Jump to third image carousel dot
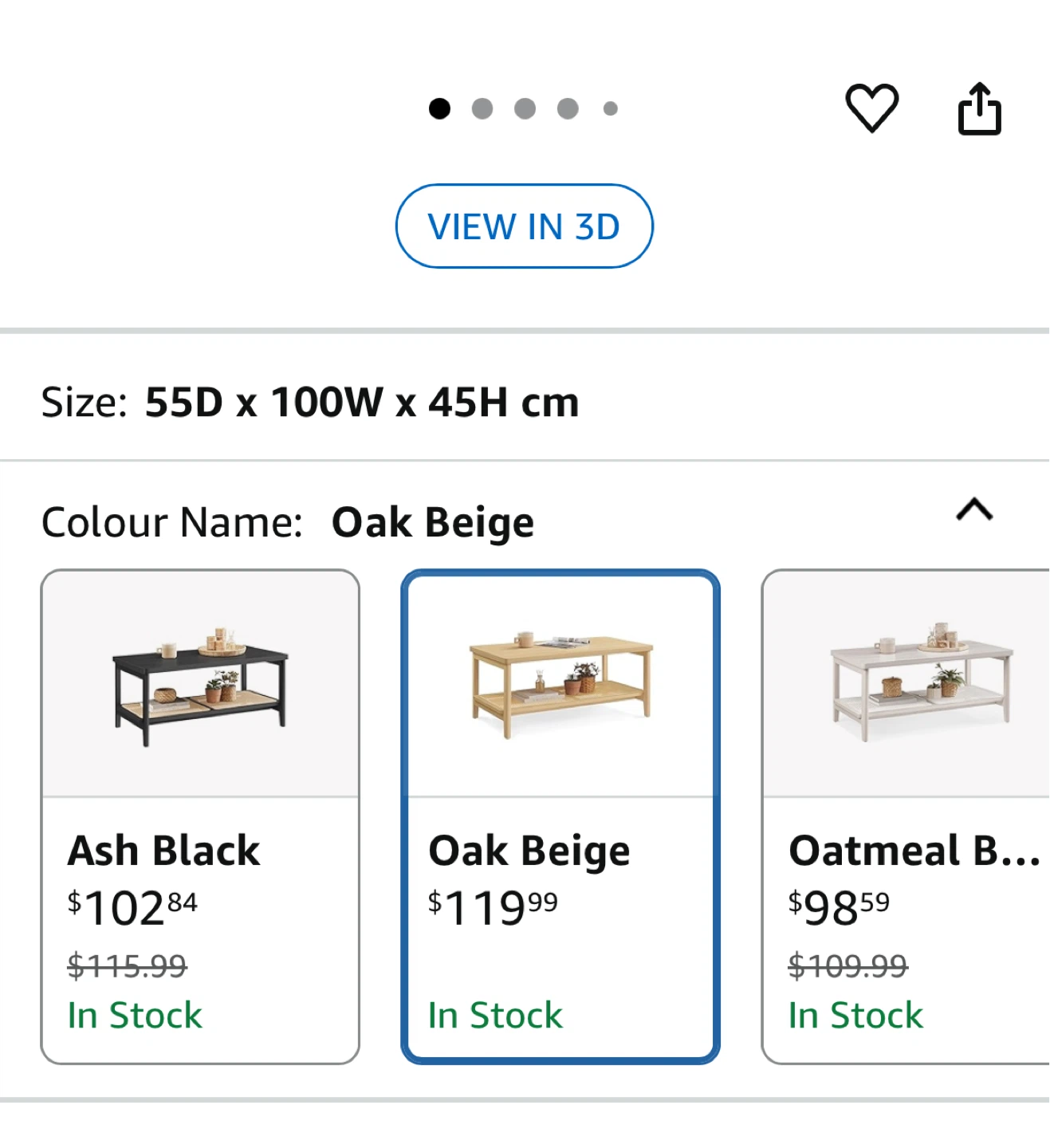 525,108
